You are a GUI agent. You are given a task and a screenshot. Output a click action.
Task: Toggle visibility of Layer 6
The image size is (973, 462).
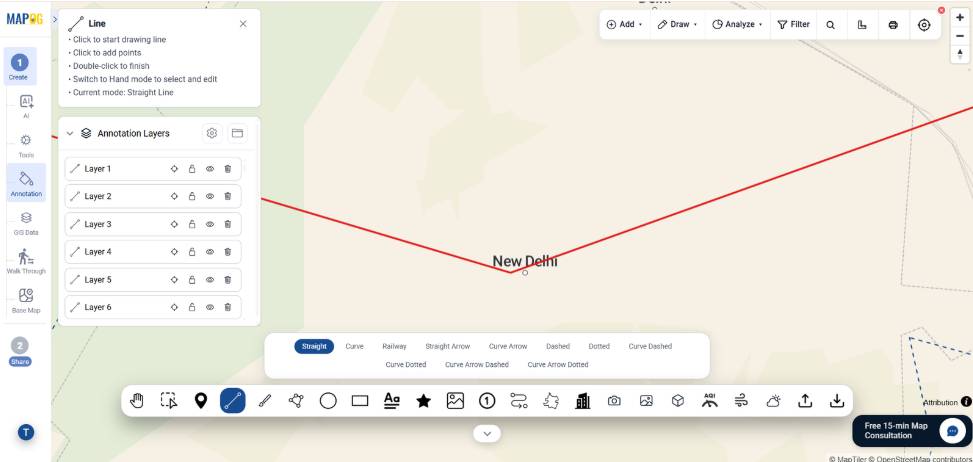210,307
